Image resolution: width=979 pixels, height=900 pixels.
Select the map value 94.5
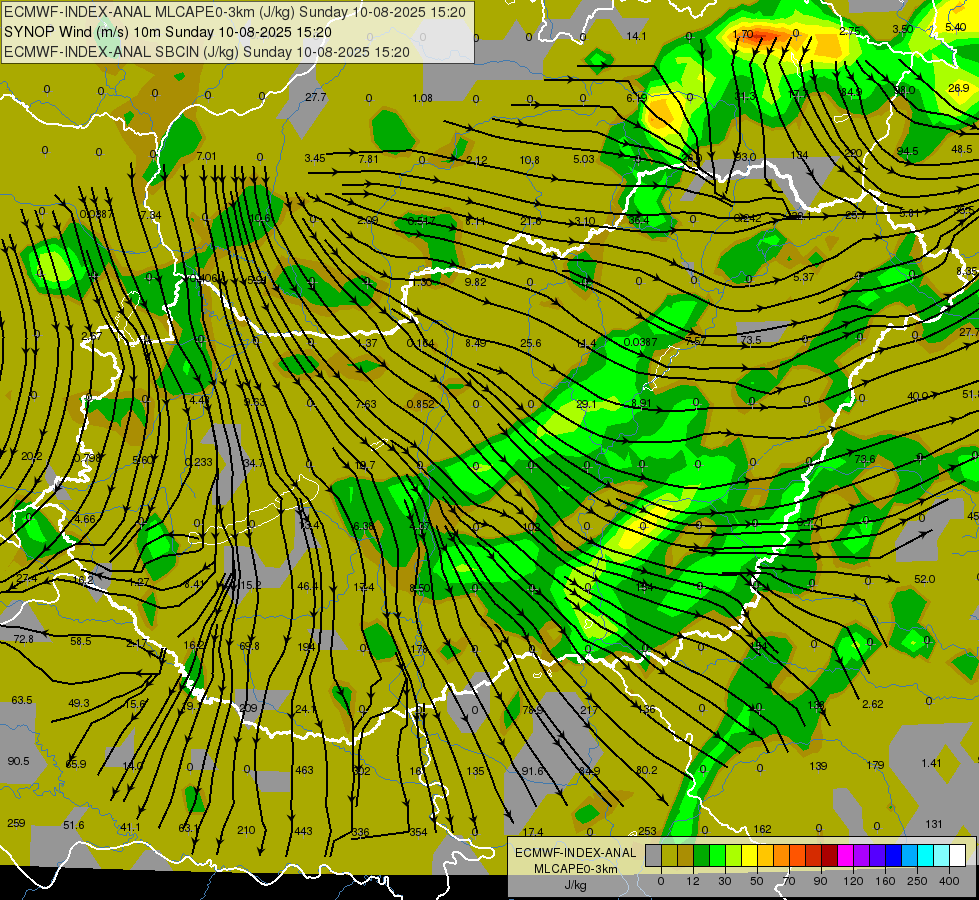(x=907, y=151)
